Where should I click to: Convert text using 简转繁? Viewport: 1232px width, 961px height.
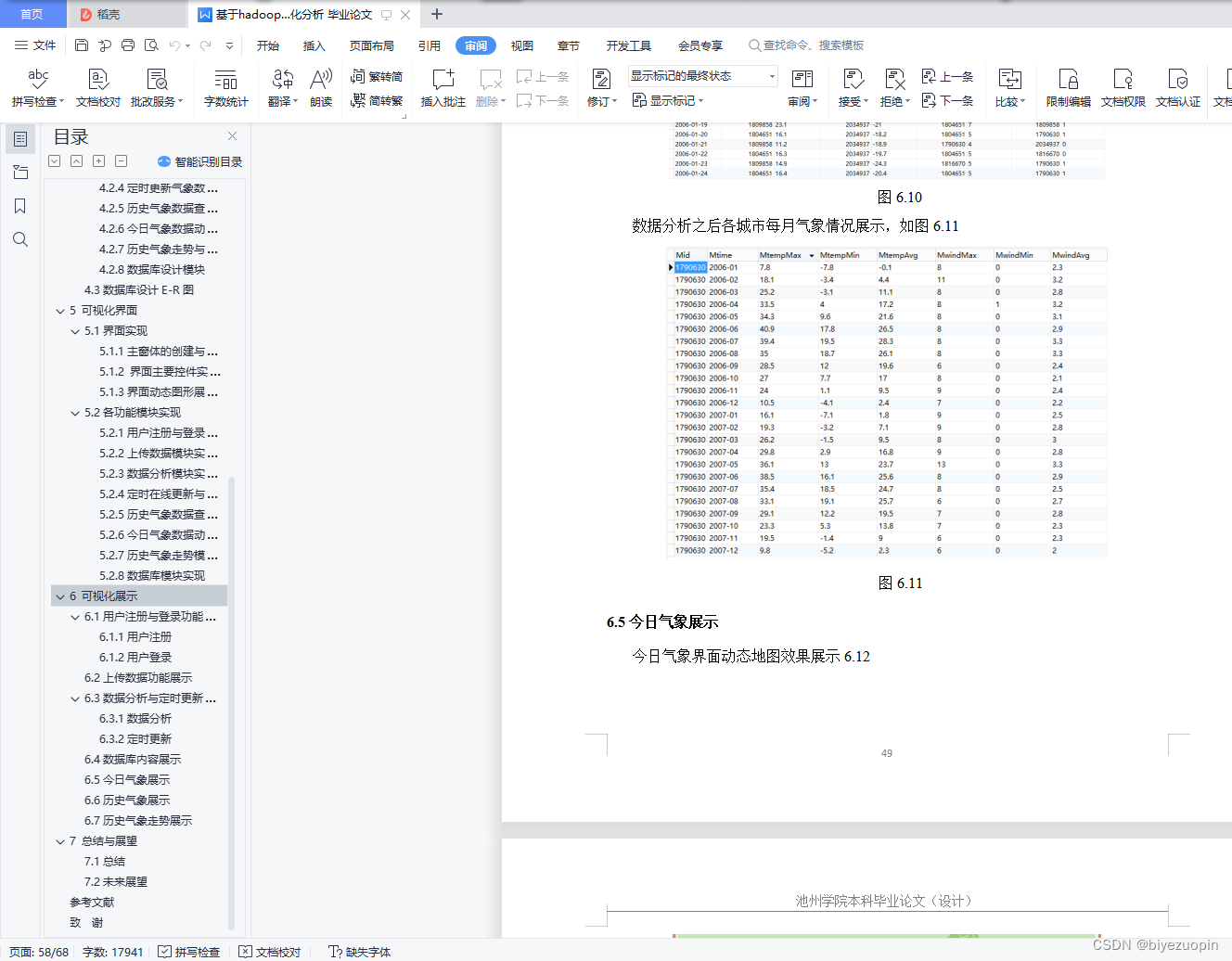point(377,100)
